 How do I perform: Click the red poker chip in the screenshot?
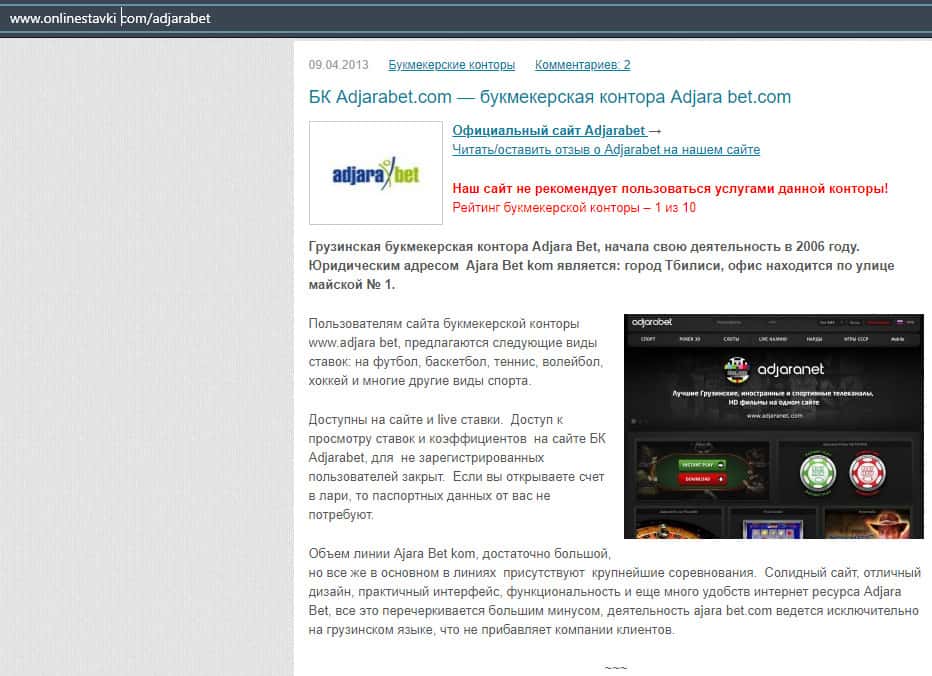point(868,470)
